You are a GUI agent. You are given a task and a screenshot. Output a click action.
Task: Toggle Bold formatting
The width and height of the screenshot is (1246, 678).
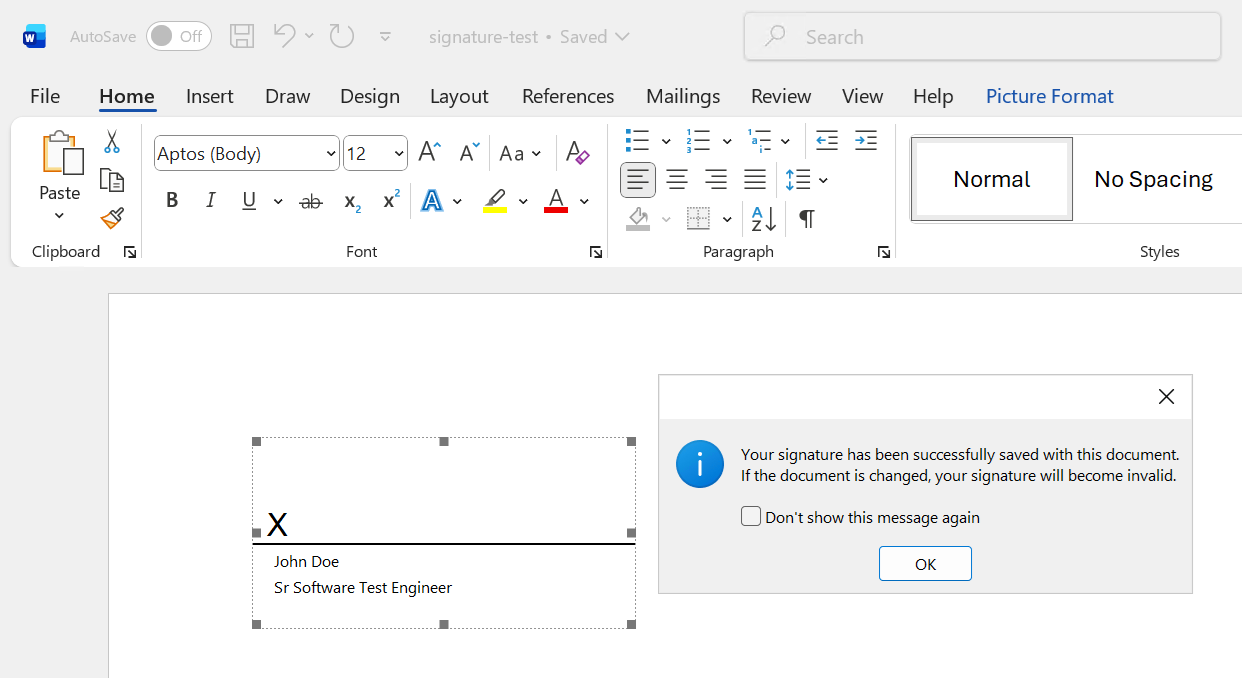tap(172, 201)
